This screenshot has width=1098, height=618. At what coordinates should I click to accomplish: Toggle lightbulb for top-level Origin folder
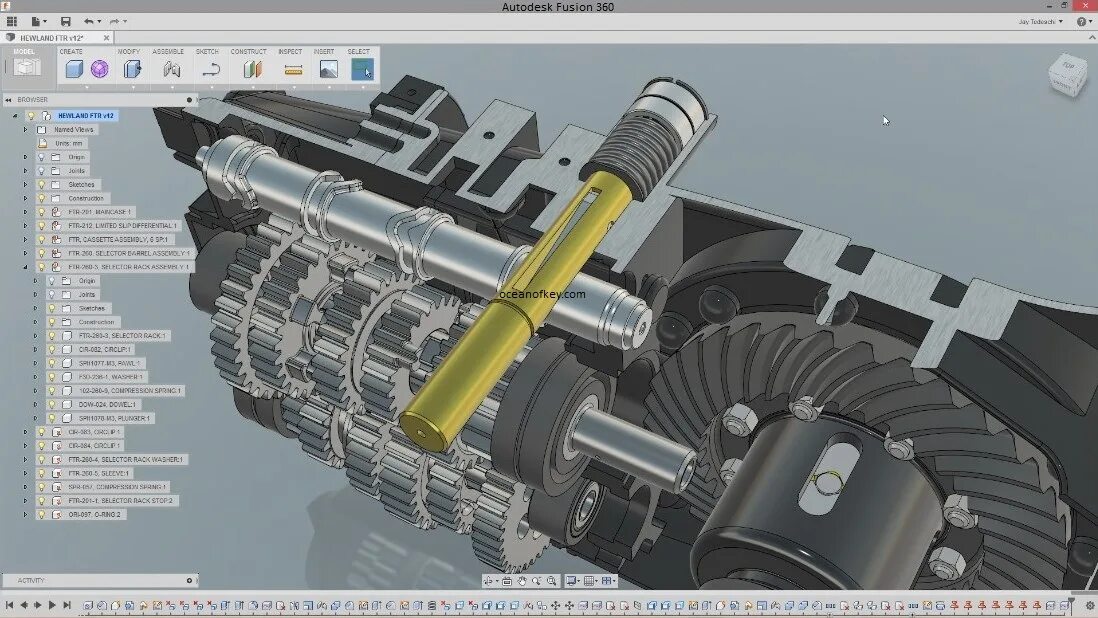tap(41, 157)
